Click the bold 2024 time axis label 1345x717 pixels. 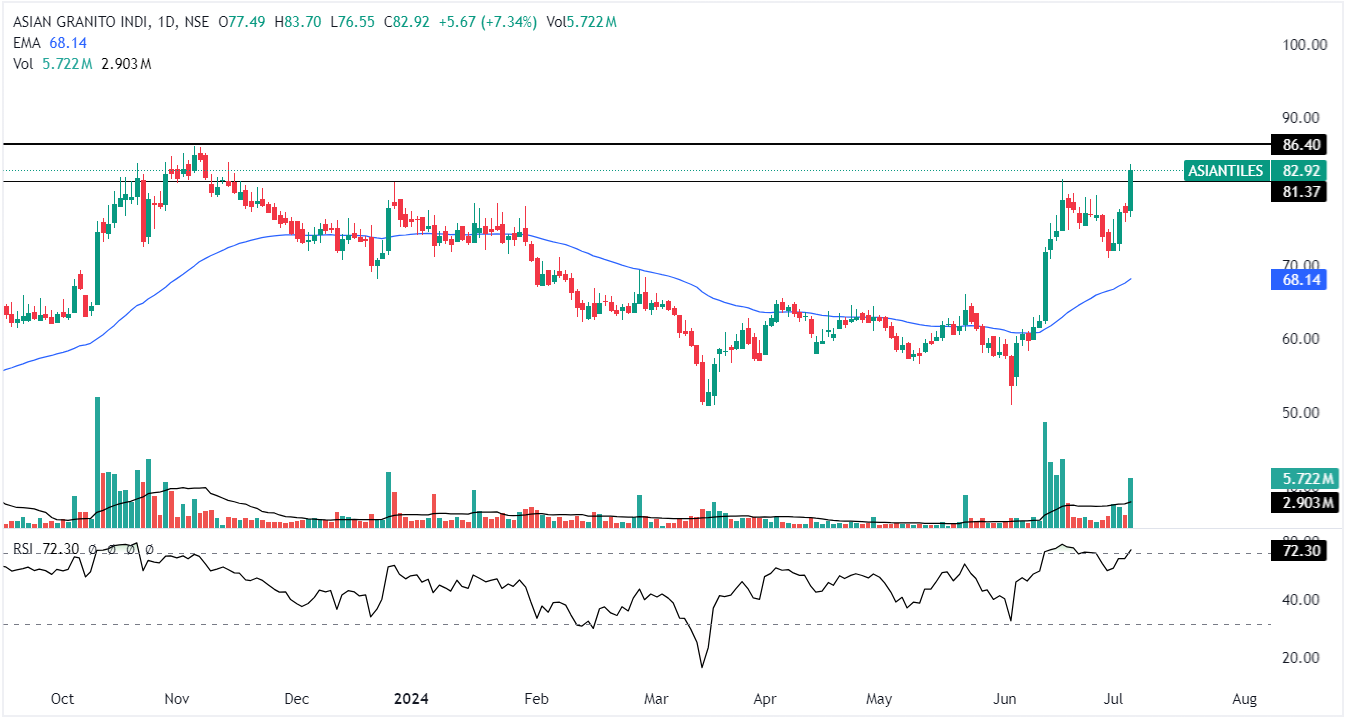click(x=411, y=697)
